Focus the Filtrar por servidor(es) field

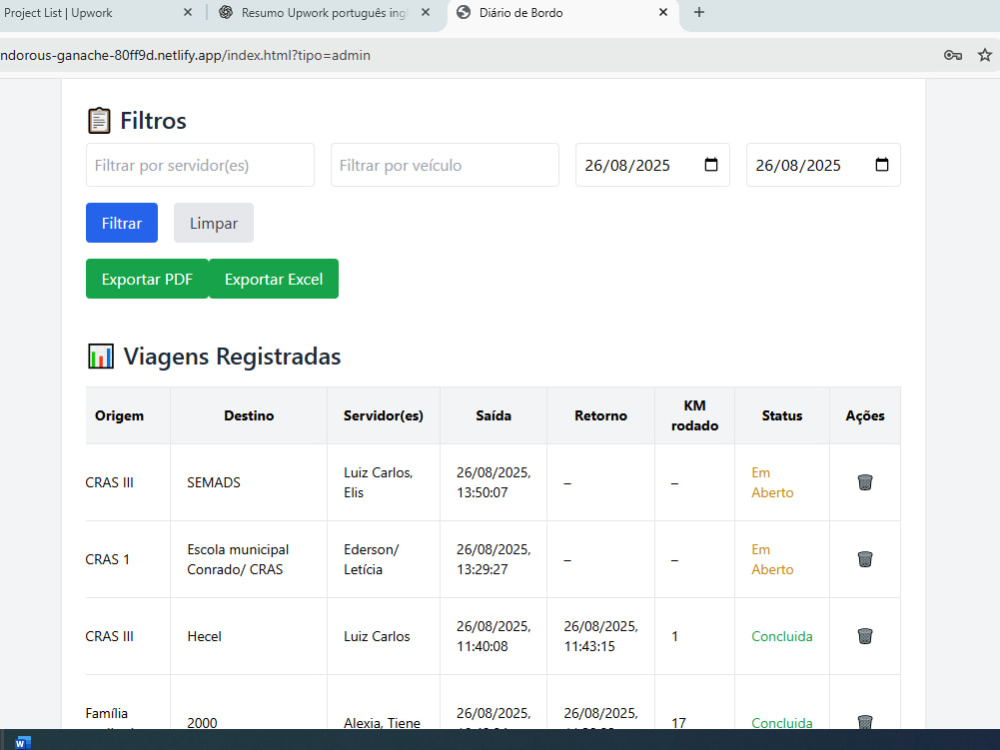click(200, 165)
